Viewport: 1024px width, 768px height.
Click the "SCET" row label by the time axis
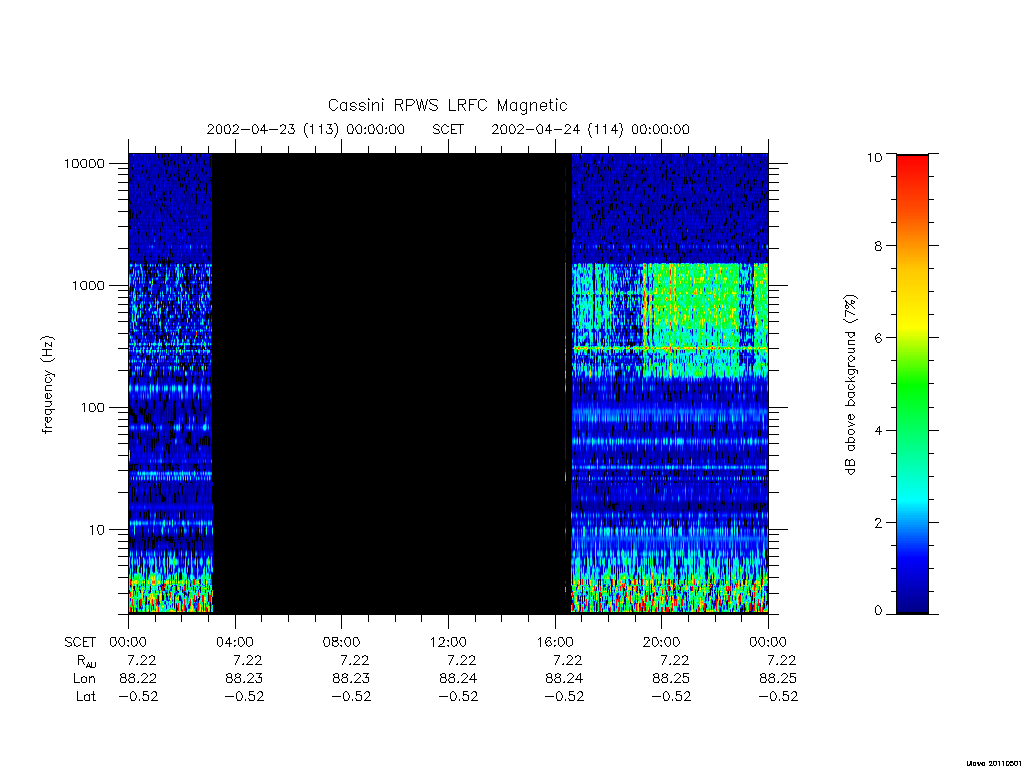(80, 642)
